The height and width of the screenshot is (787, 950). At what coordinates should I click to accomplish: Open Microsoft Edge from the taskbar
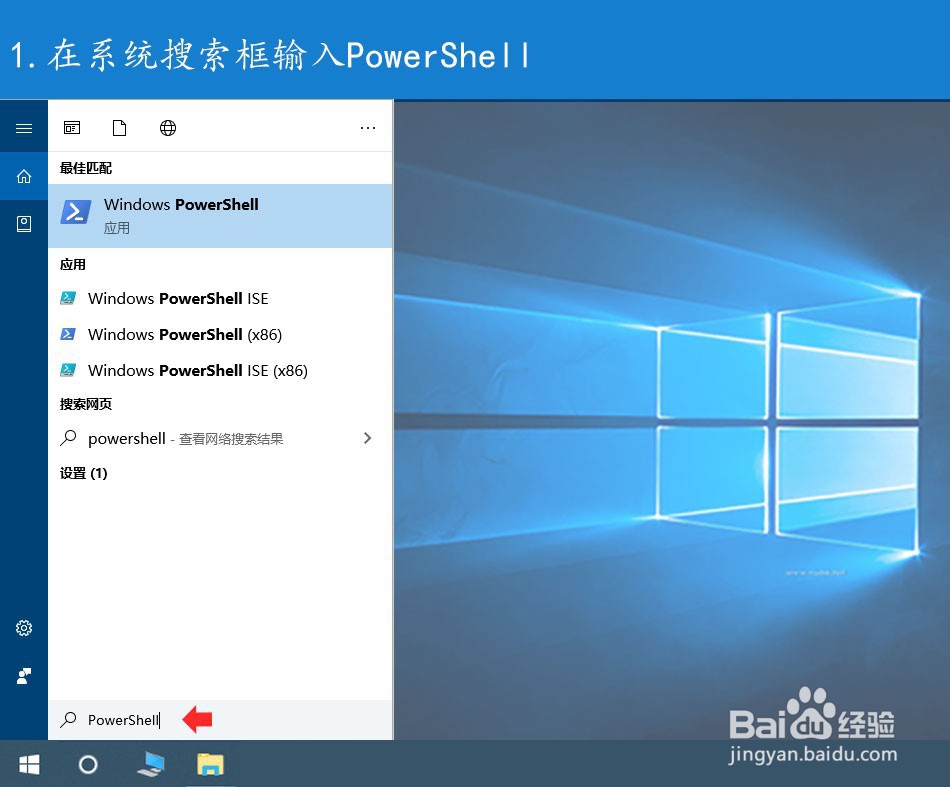click(x=150, y=764)
